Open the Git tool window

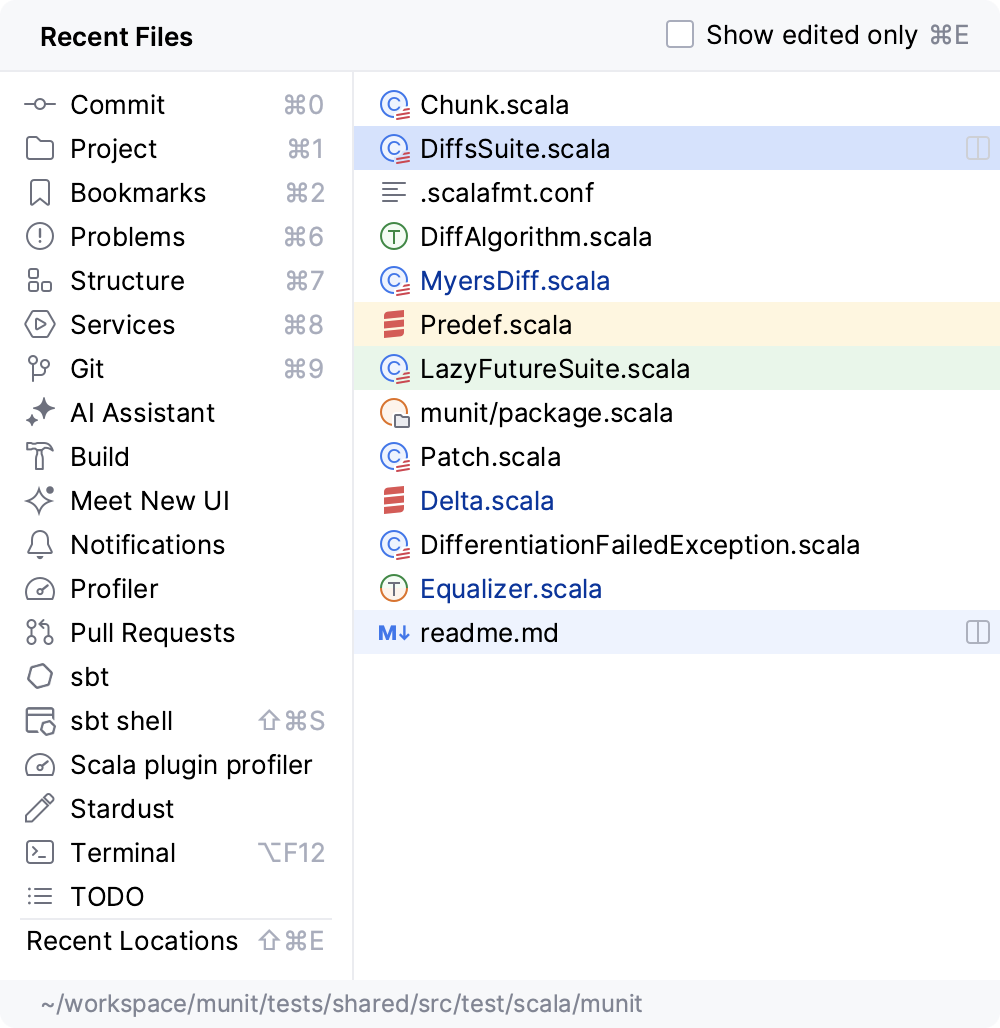[88, 369]
